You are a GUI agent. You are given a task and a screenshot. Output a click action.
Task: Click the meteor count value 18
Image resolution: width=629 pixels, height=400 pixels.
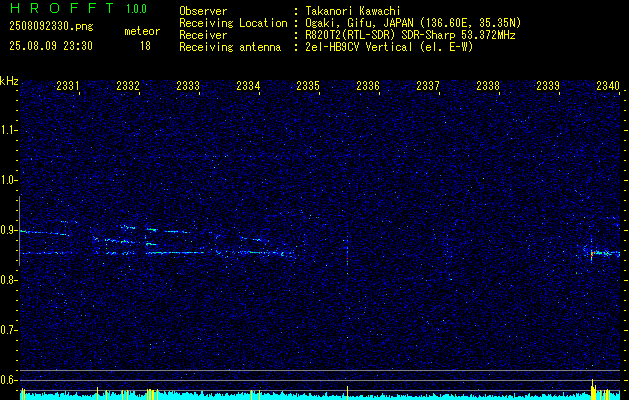[145, 46]
